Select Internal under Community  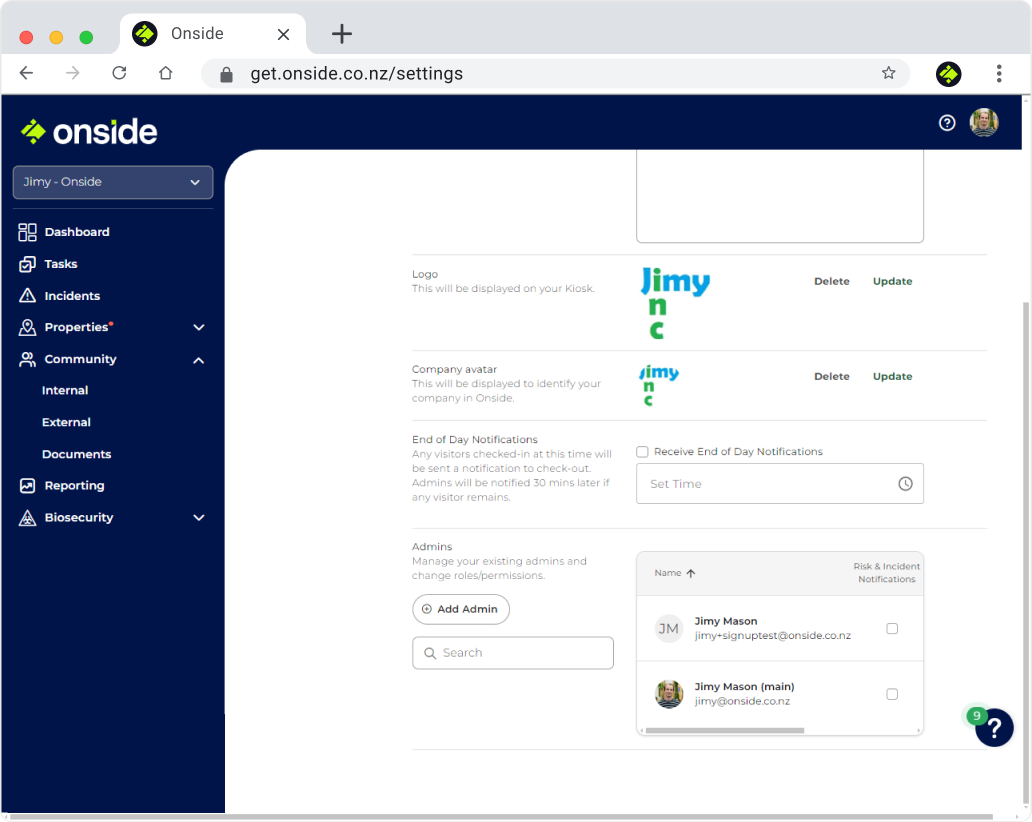coord(64,390)
